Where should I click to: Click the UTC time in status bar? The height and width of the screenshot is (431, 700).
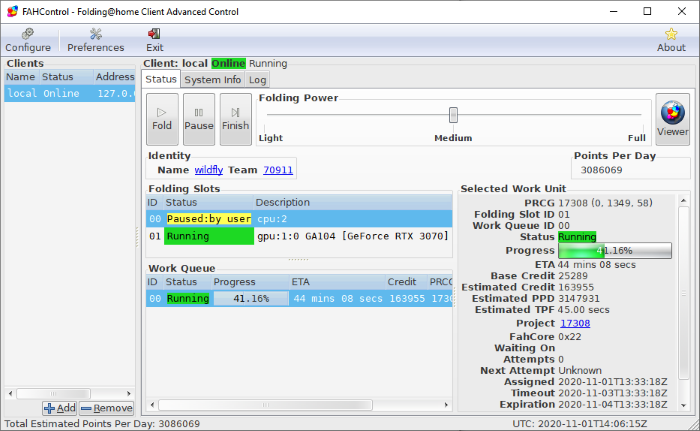tap(579, 424)
